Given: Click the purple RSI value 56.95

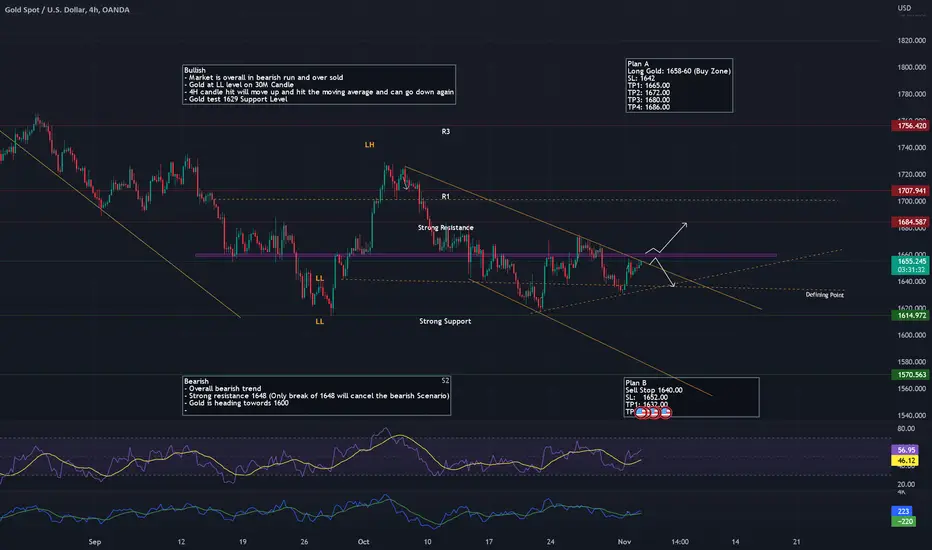Looking at the screenshot, I should (x=905, y=450).
